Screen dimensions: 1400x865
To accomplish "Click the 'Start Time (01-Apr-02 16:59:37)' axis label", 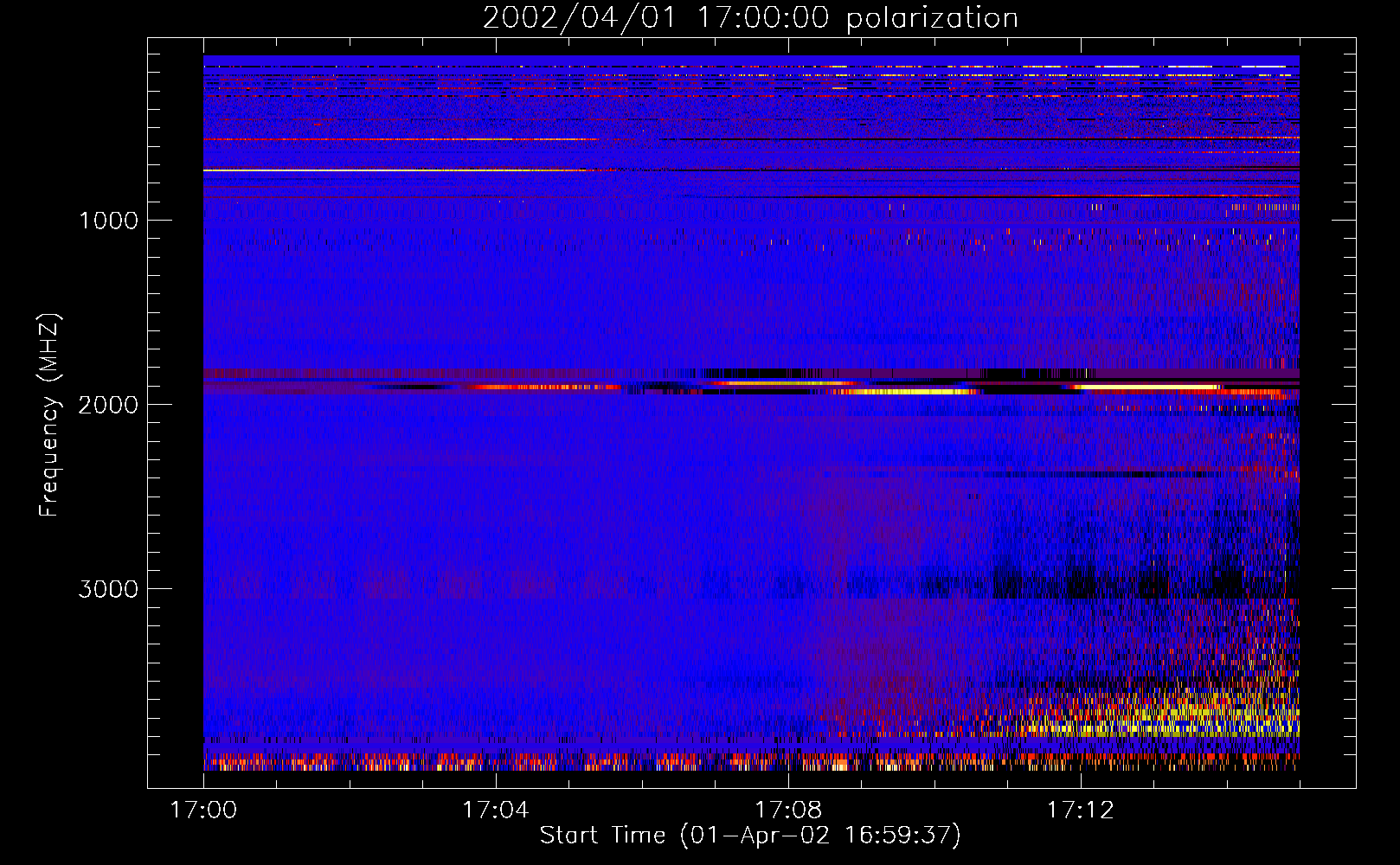I will click(750, 835).
